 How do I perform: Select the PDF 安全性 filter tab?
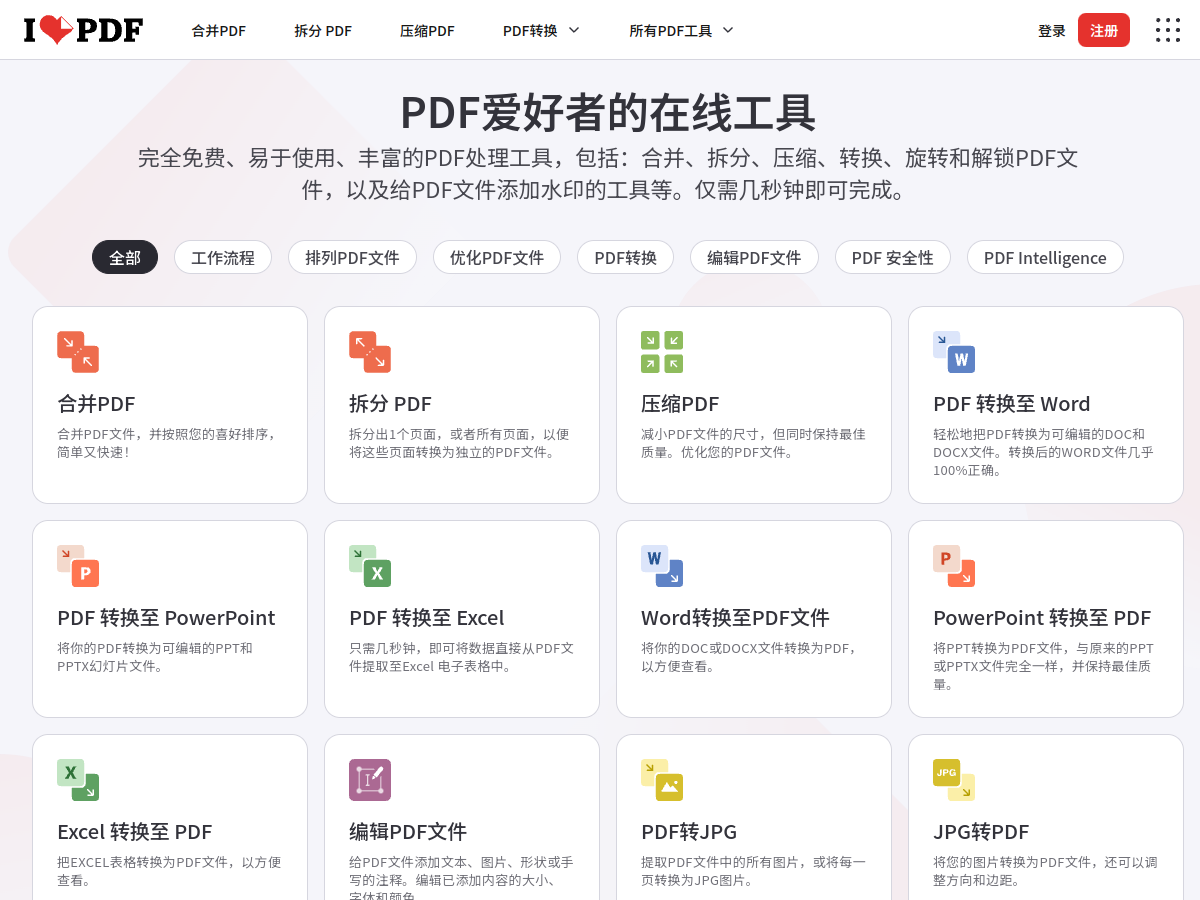(x=893, y=257)
